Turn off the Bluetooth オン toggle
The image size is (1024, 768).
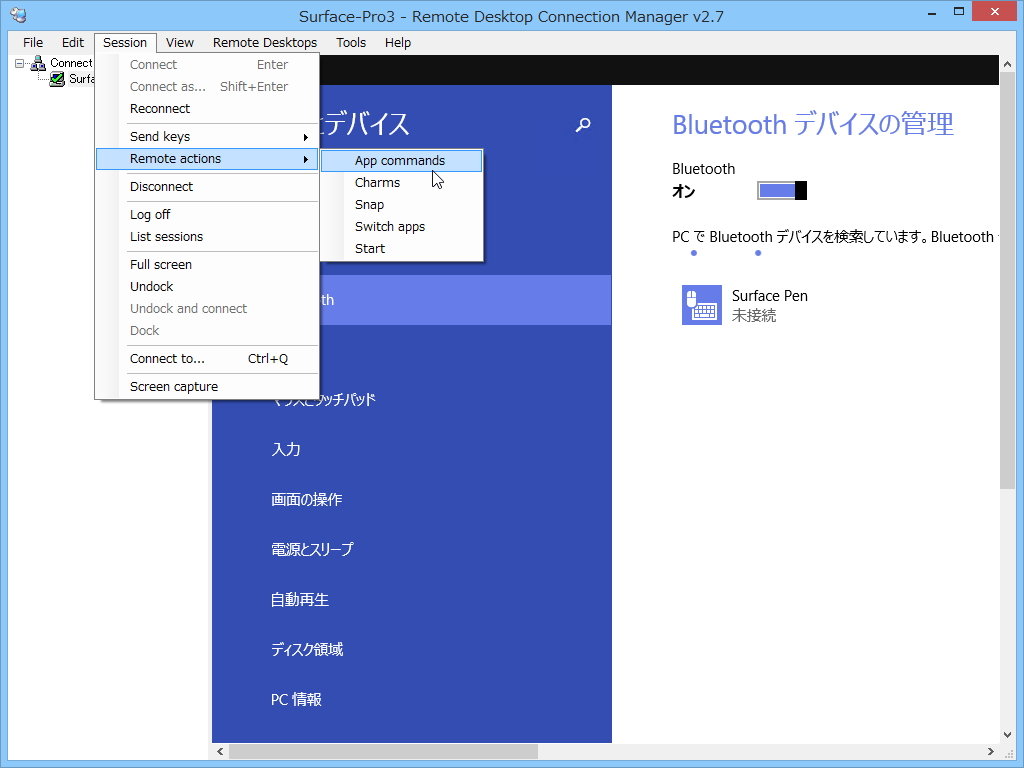pos(781,190)
